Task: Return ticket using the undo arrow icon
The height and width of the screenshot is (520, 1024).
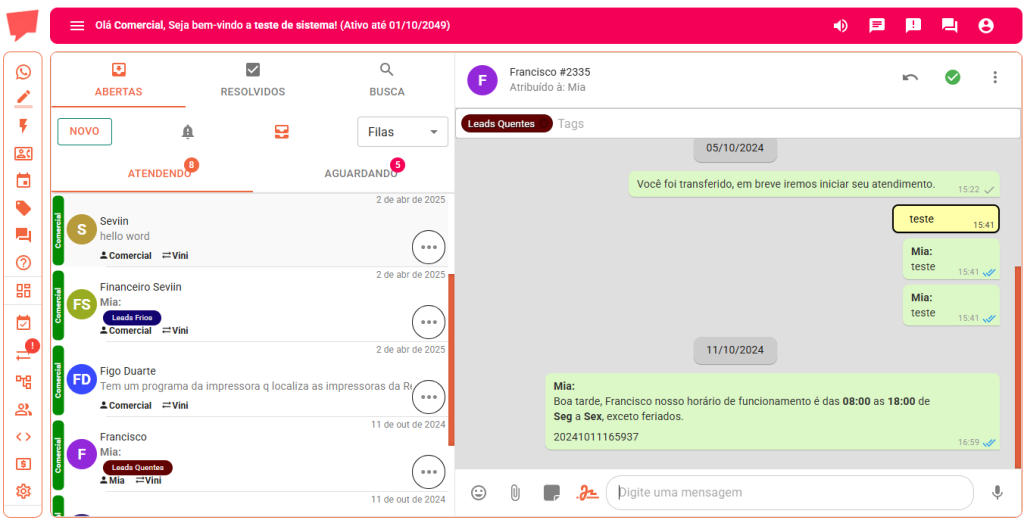Action: pyautogui.click(x=910, y=77)
